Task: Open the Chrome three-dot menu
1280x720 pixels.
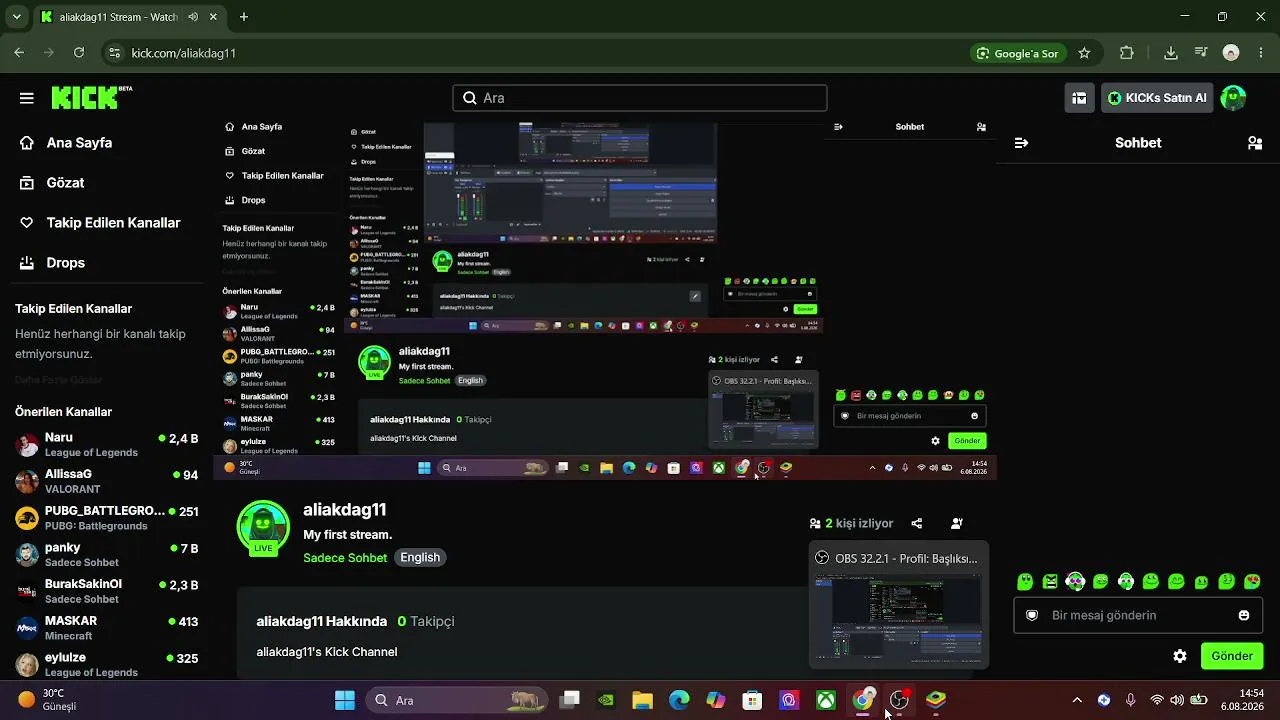Action: 1261,53
